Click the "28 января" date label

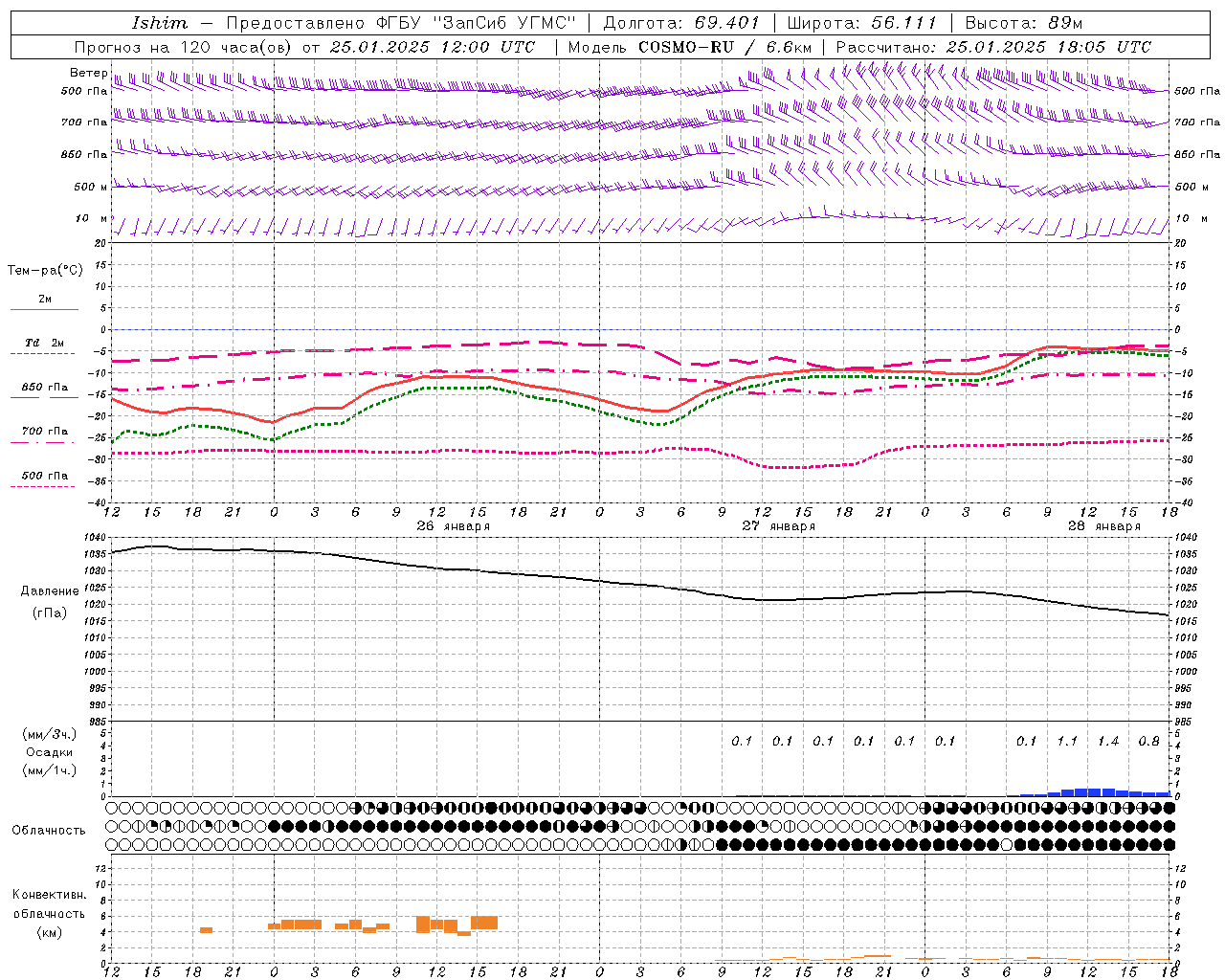click(1104, 526)
